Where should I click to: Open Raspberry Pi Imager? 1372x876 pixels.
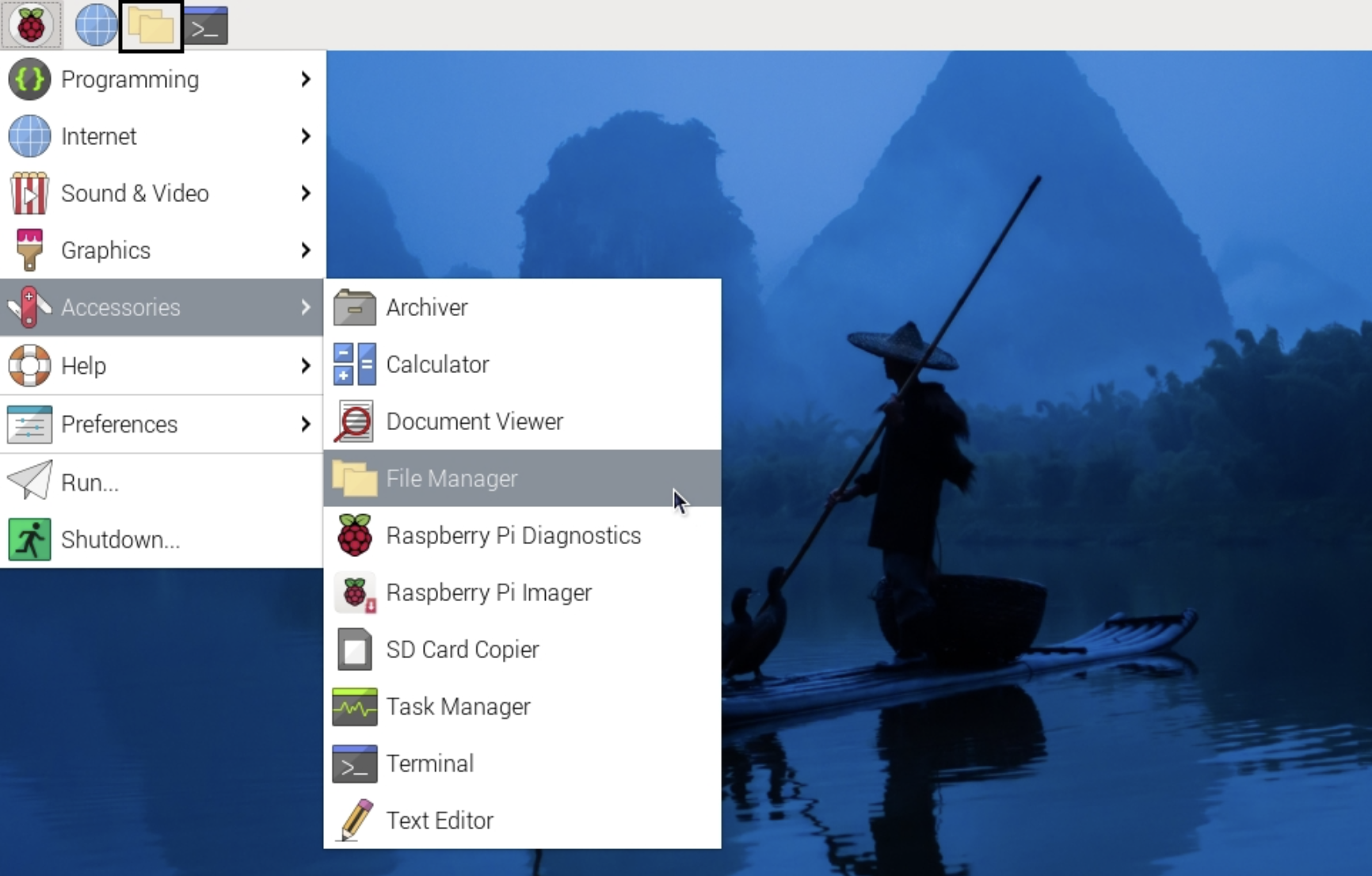(x=488, y=592)
